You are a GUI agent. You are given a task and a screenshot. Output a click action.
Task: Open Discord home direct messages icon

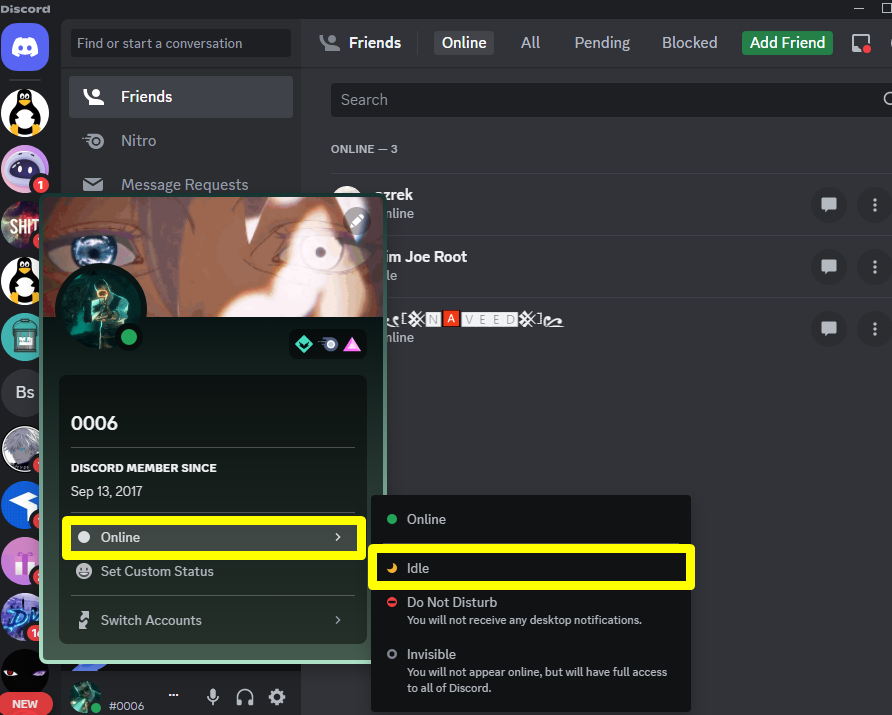pyautogui.click(x=25, y=47)
